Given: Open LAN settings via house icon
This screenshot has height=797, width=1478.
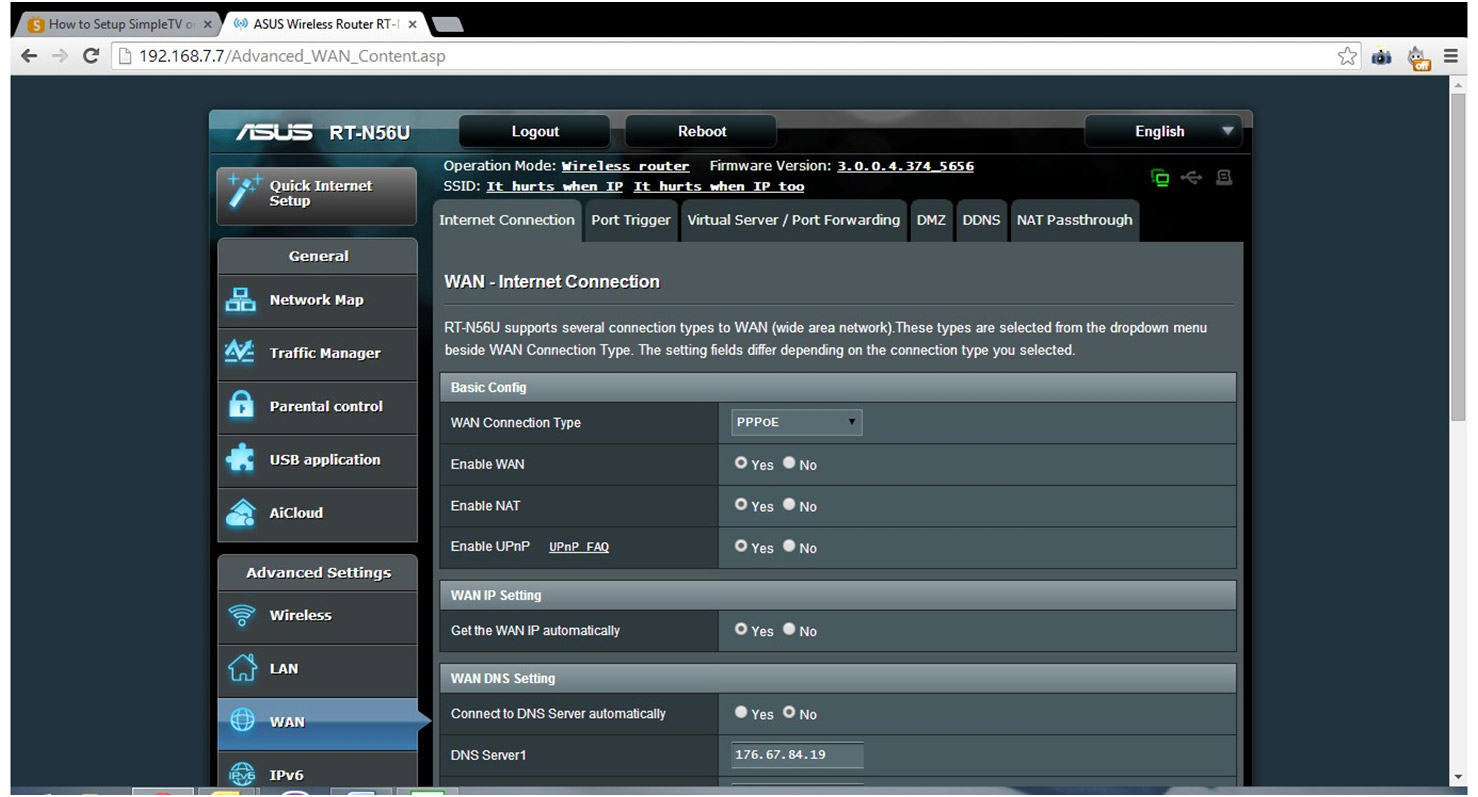Looking at the screenshot, I should click(242, 668).
